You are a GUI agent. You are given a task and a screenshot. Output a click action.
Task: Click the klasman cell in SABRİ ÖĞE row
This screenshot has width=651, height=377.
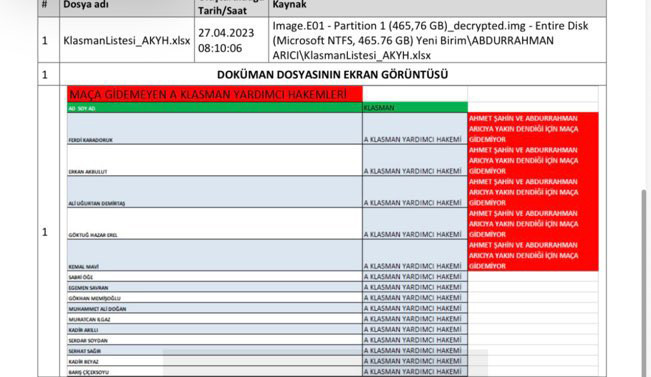(415, 277)
